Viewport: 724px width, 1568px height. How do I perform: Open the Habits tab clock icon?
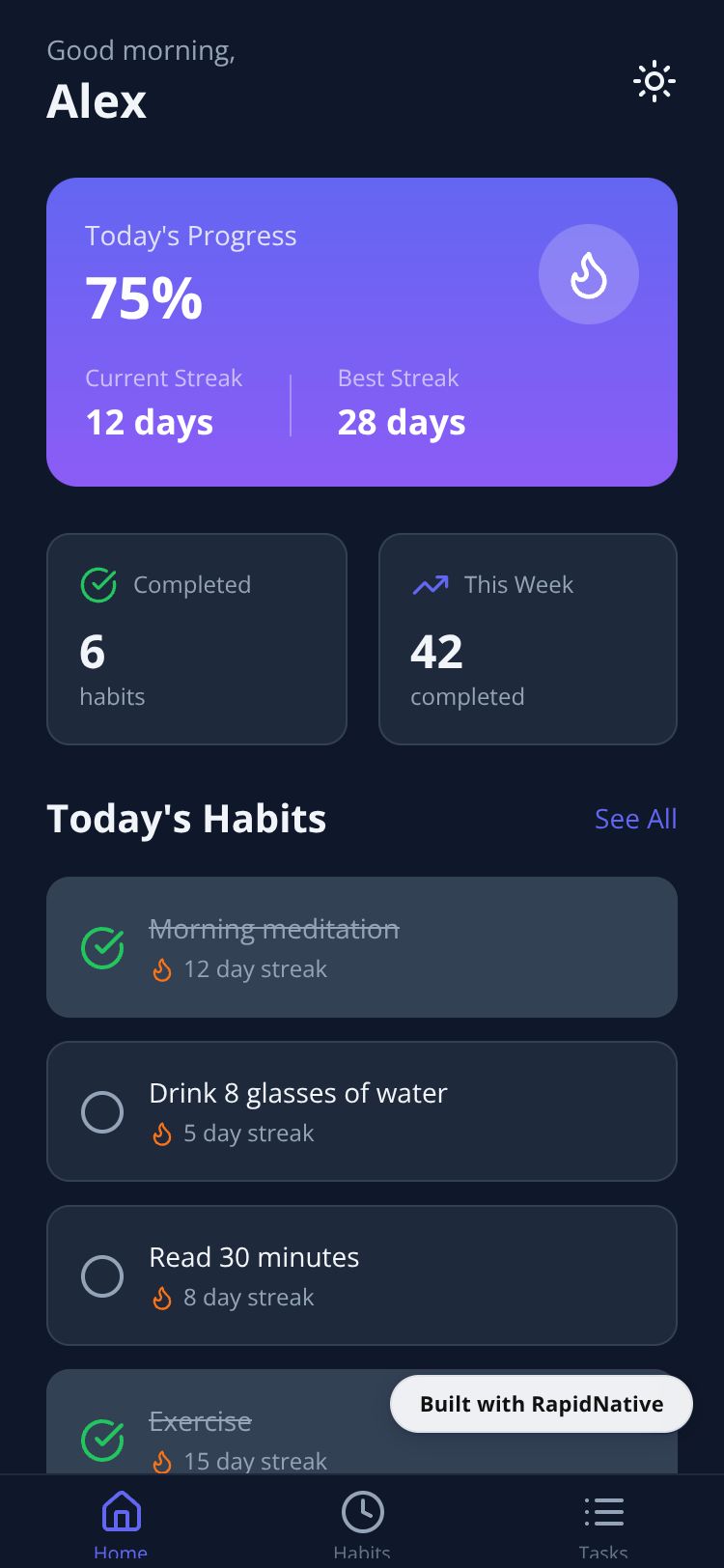point(362,1512)
